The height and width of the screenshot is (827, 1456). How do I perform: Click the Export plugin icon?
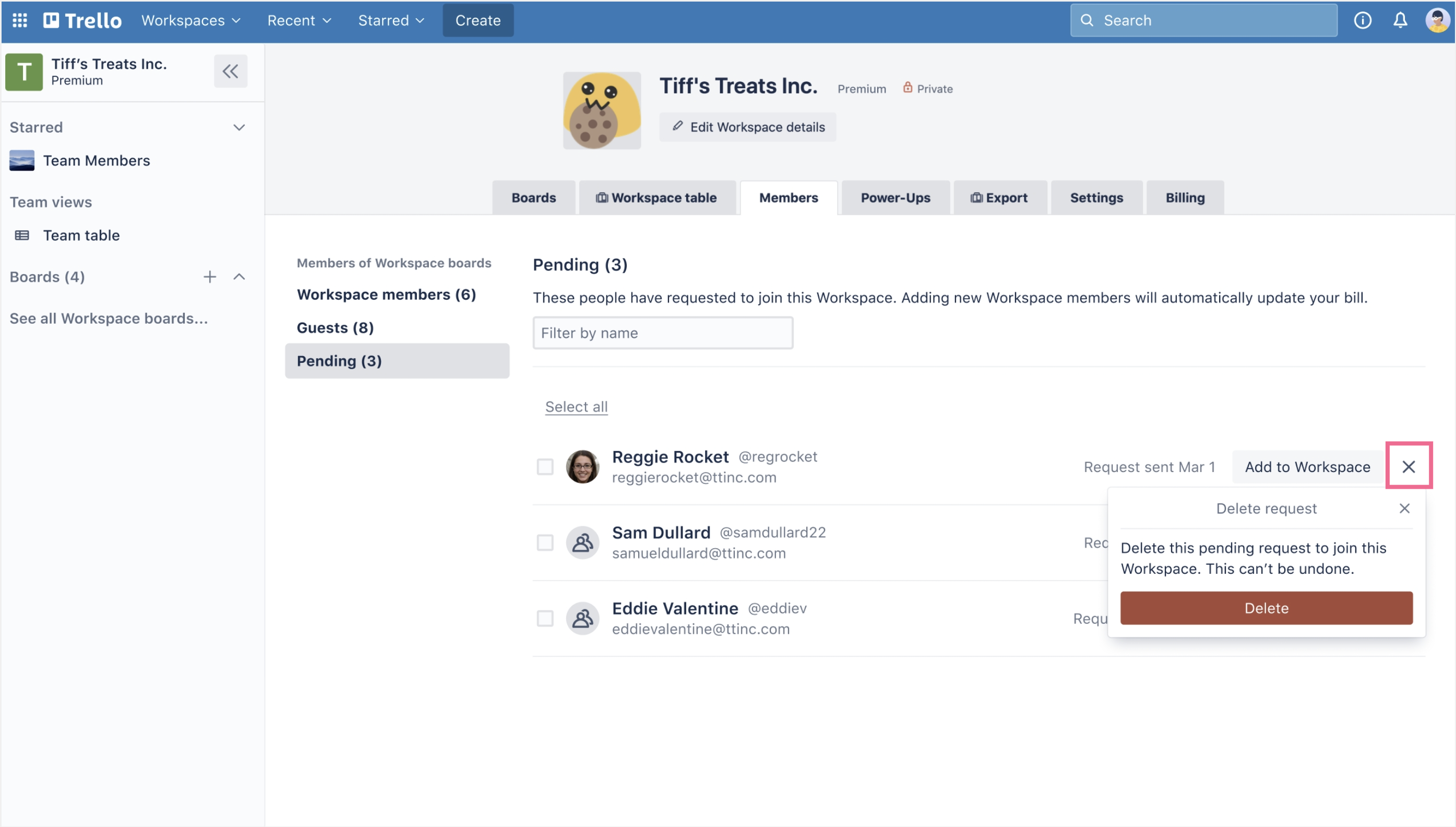[x=974, y=197]
